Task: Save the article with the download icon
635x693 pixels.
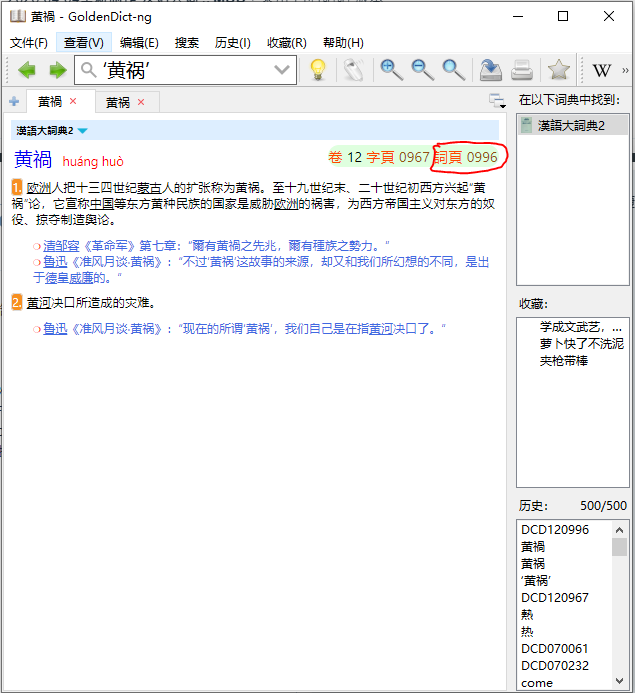Action: coord(491,70)
